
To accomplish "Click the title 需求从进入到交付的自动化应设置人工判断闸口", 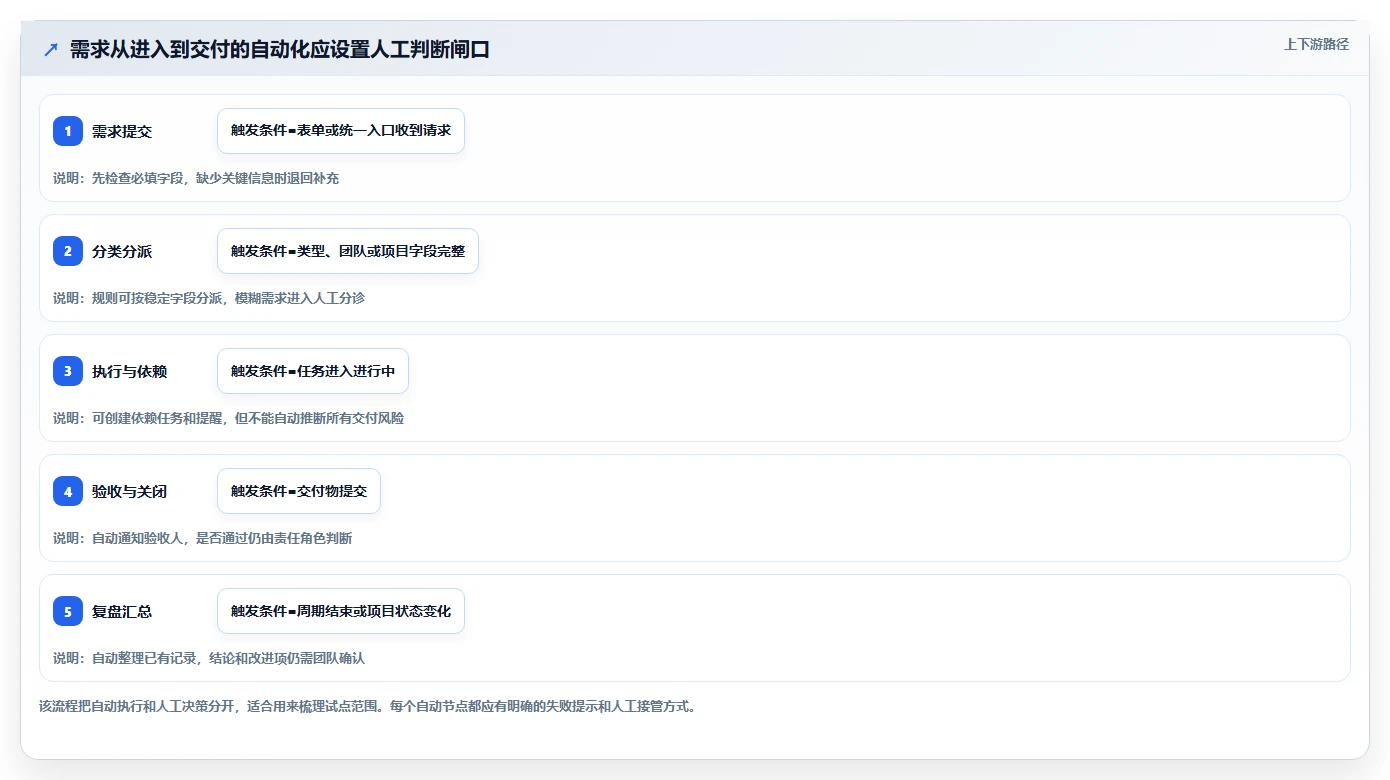I will pyautogui.click(x=280, y=50).
